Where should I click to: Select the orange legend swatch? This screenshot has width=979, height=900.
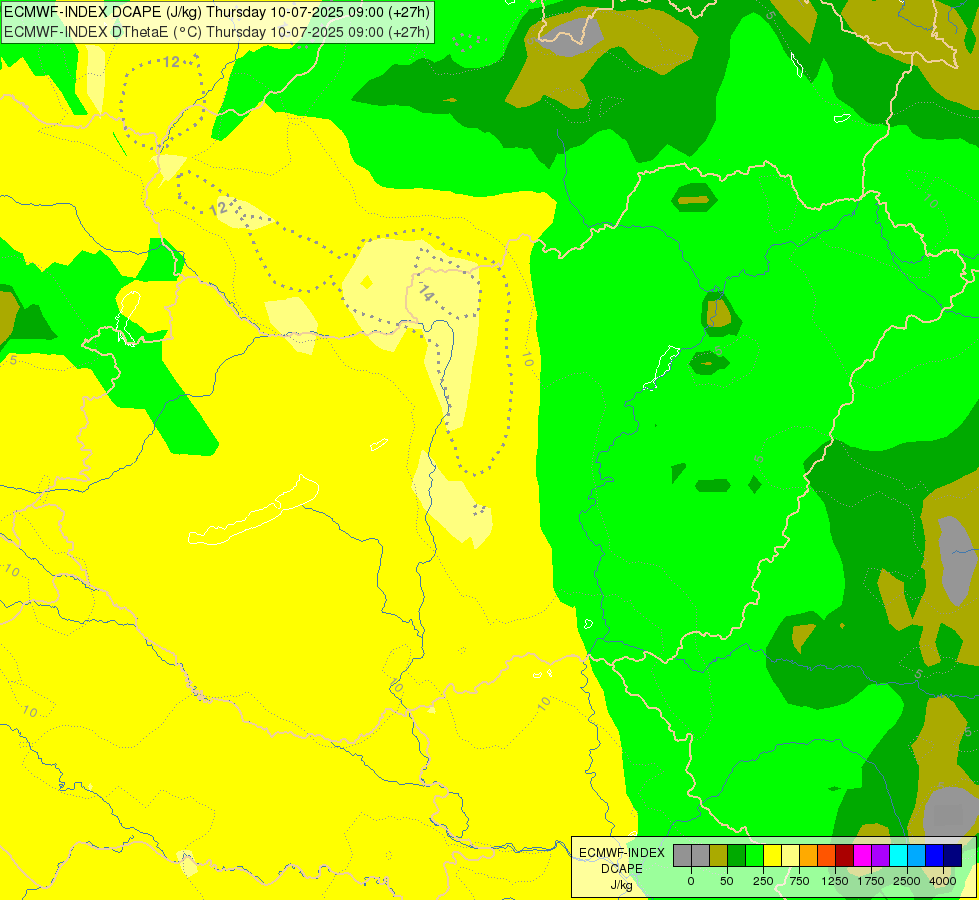(809, 855)
